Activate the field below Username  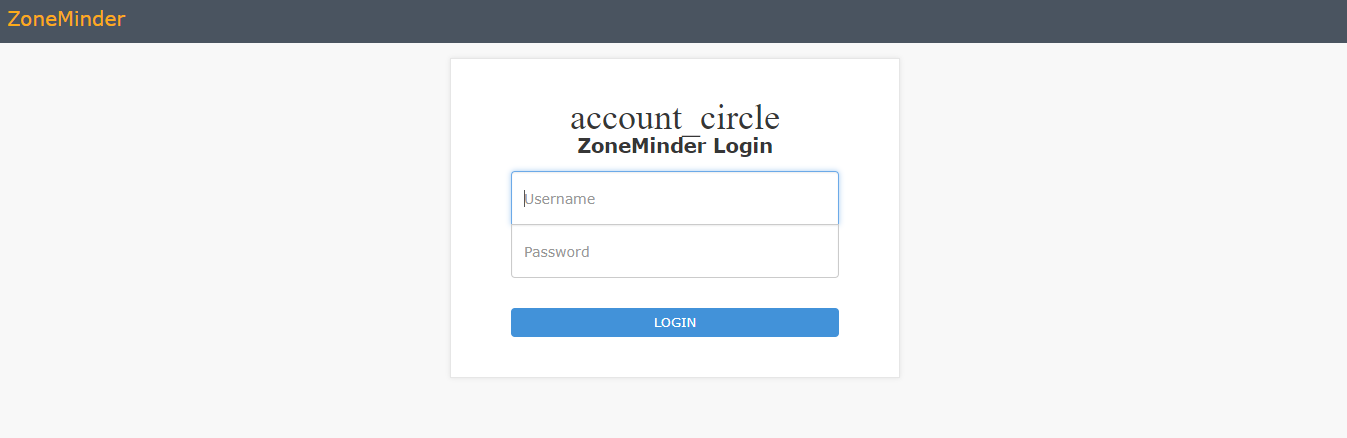[x=675, y=251]
